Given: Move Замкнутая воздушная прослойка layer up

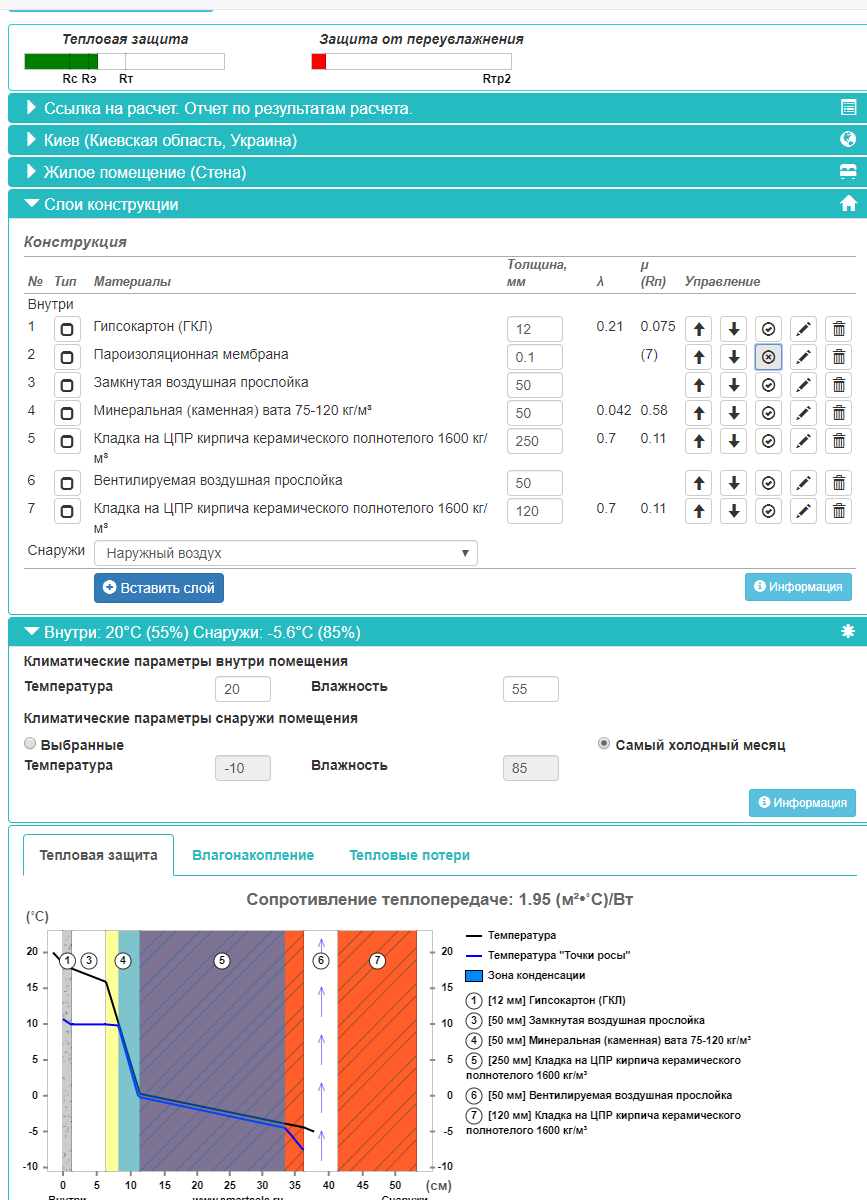Looking at the screenshot, I should click(700, 384).
